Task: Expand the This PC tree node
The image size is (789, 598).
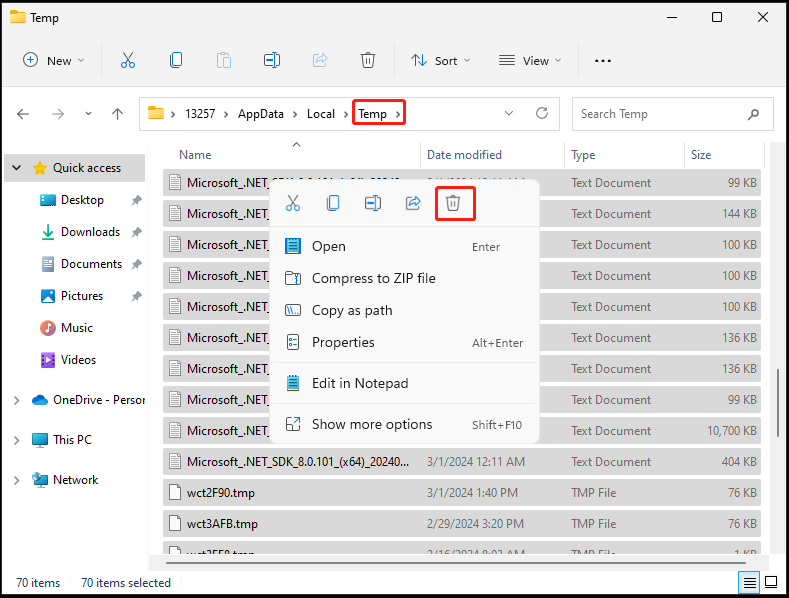Action: [x=17, y=440]
